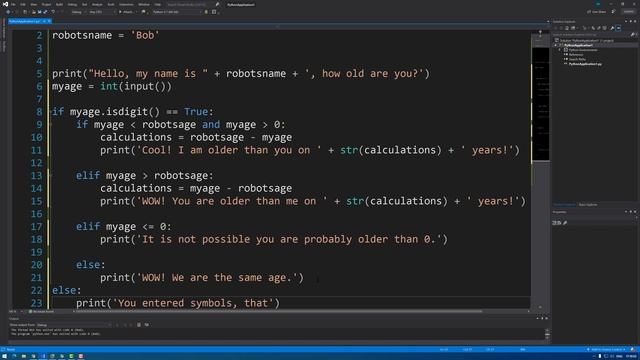Open the File menu

(x=13, y=4)
